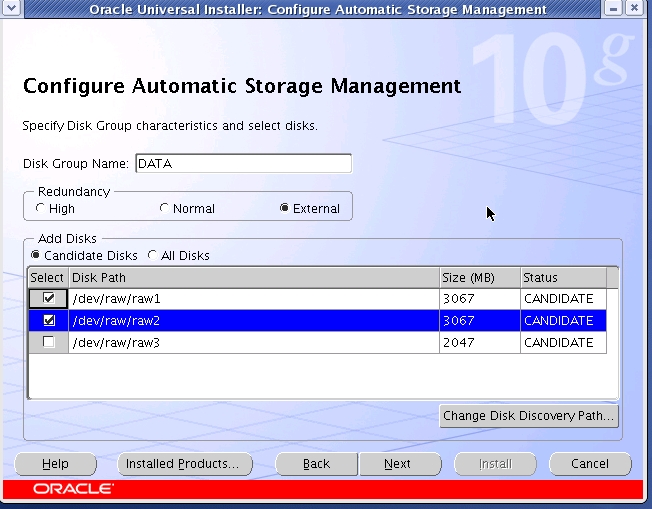Viewport: 652px width, 509px height.
Task: Click the Disk Group Name input field
Action: [x=244, y=163]
